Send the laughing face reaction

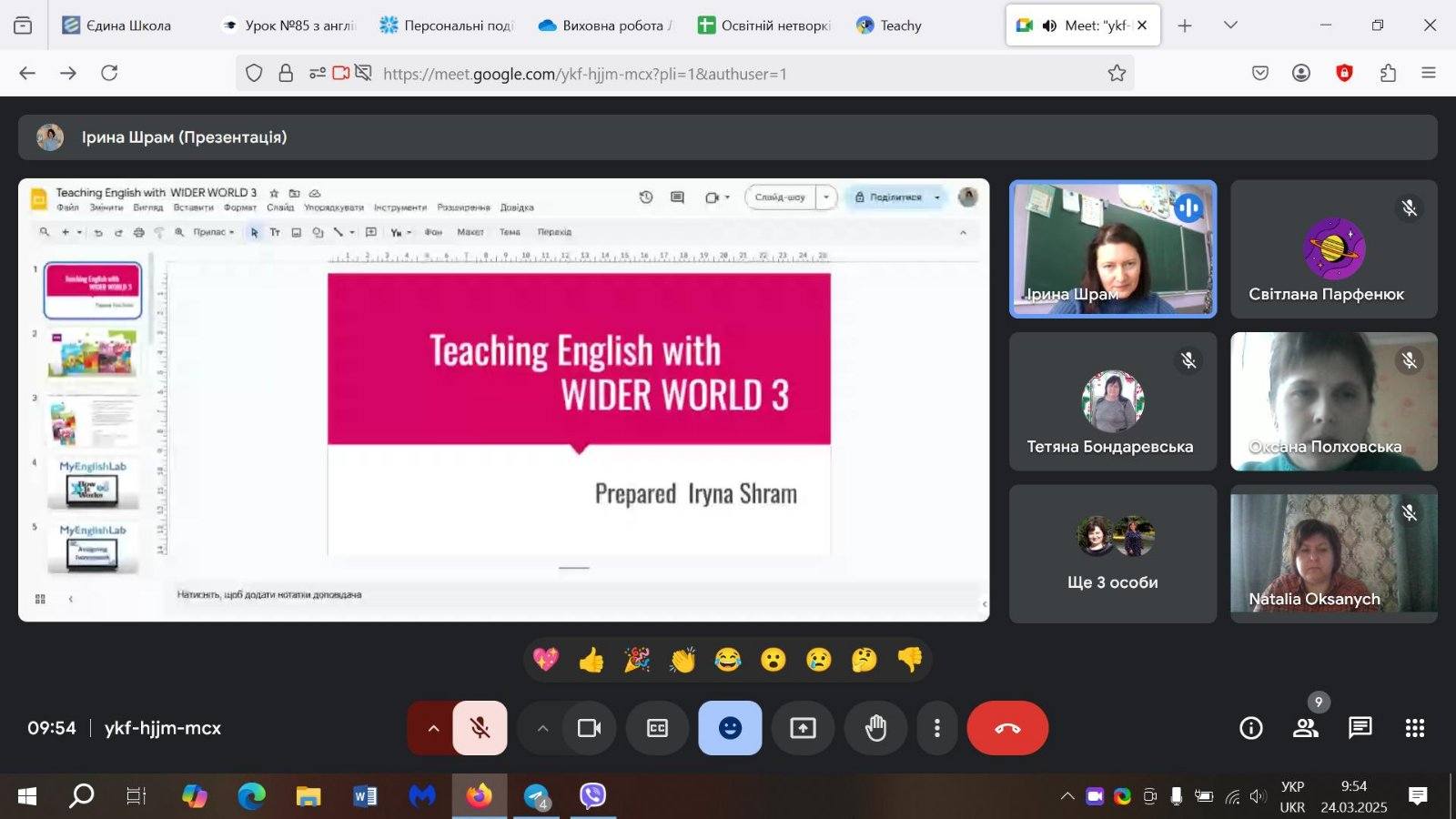click(x=728, y=659)
